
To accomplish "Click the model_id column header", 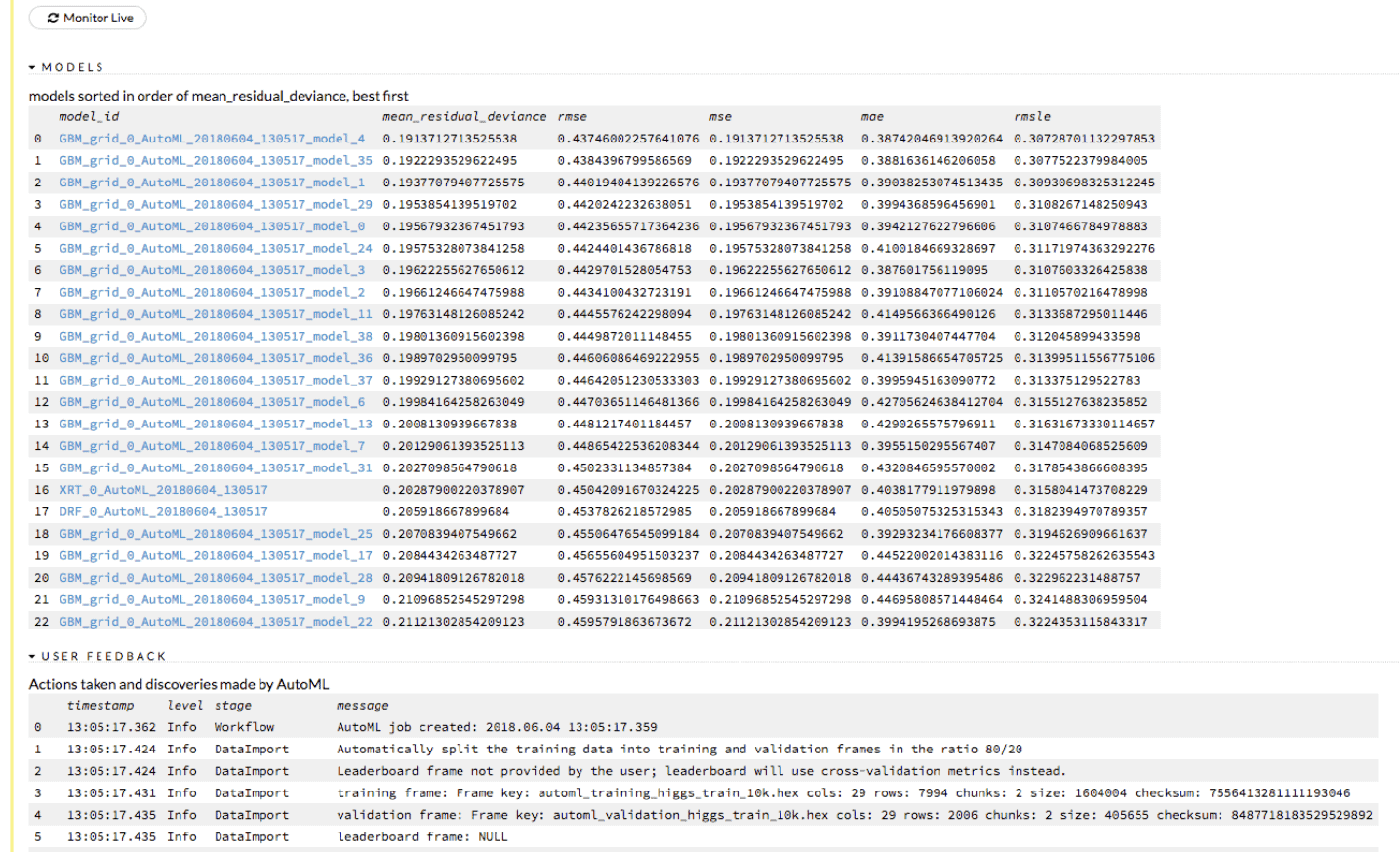I will tap(89, 116).
